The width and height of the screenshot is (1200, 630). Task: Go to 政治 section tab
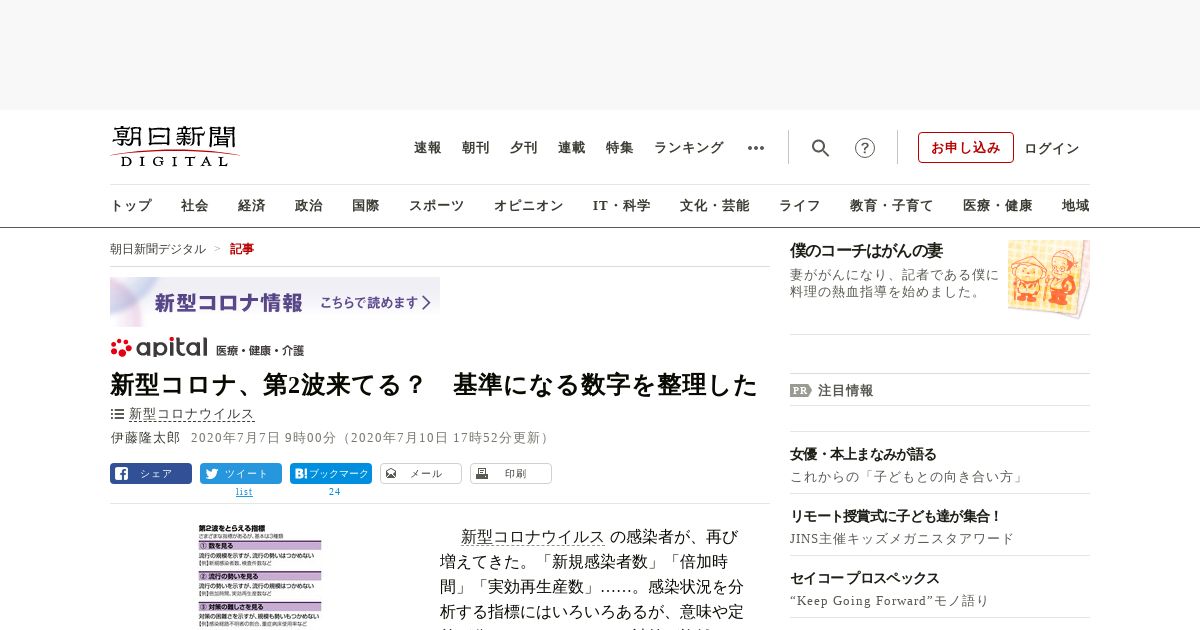point(309,206)
